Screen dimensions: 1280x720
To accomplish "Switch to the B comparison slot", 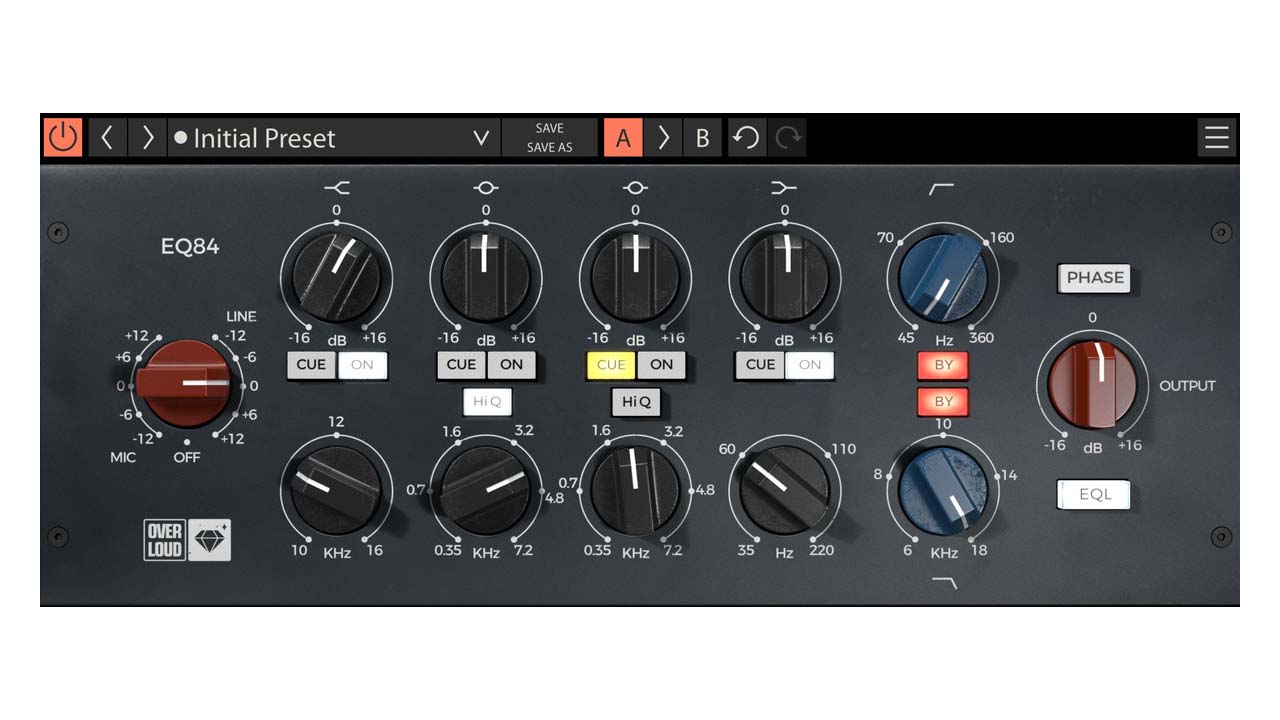I will pyautogui.click(x=702, y=138).
